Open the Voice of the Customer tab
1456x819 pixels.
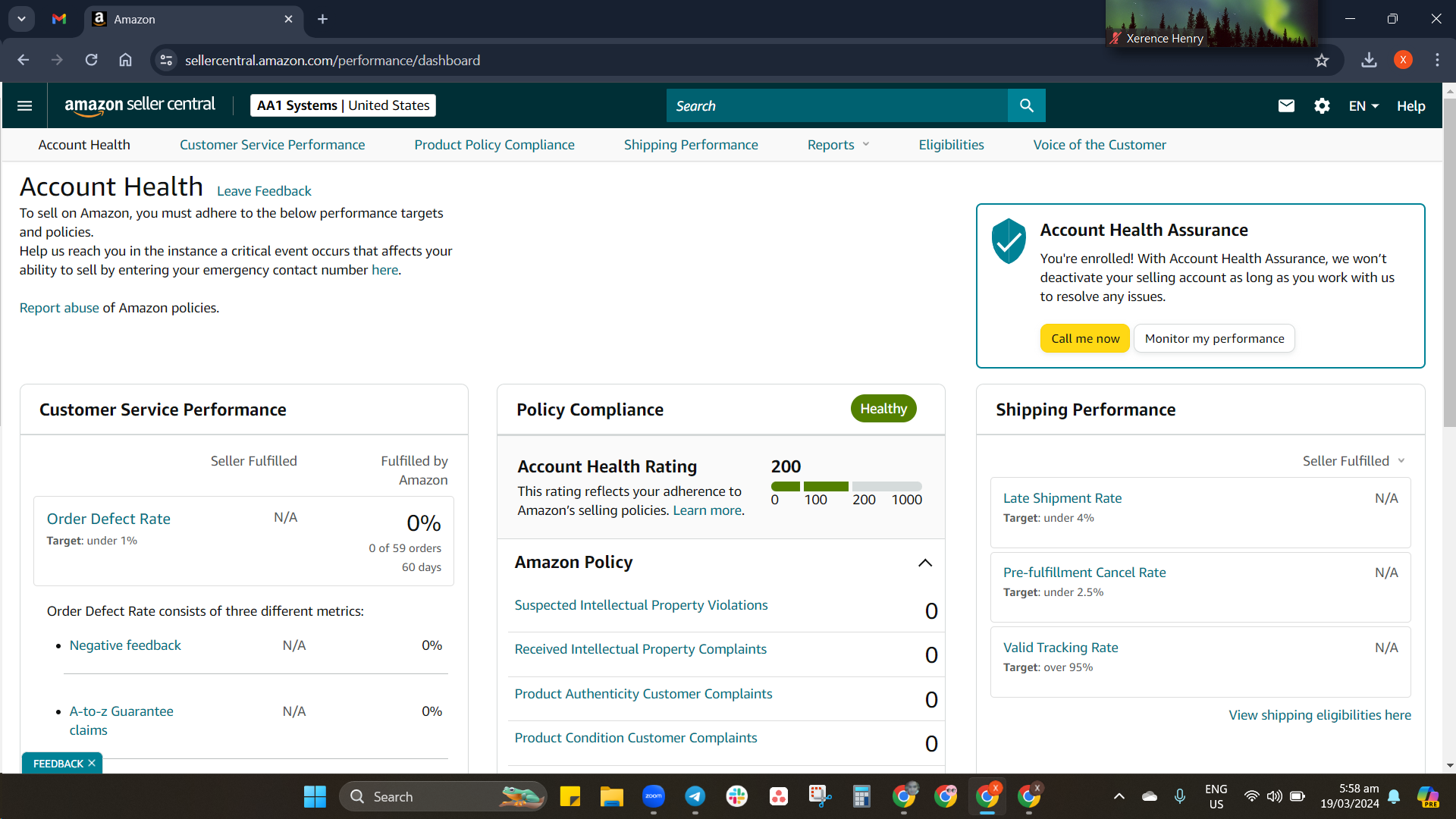coord(1100,145)
